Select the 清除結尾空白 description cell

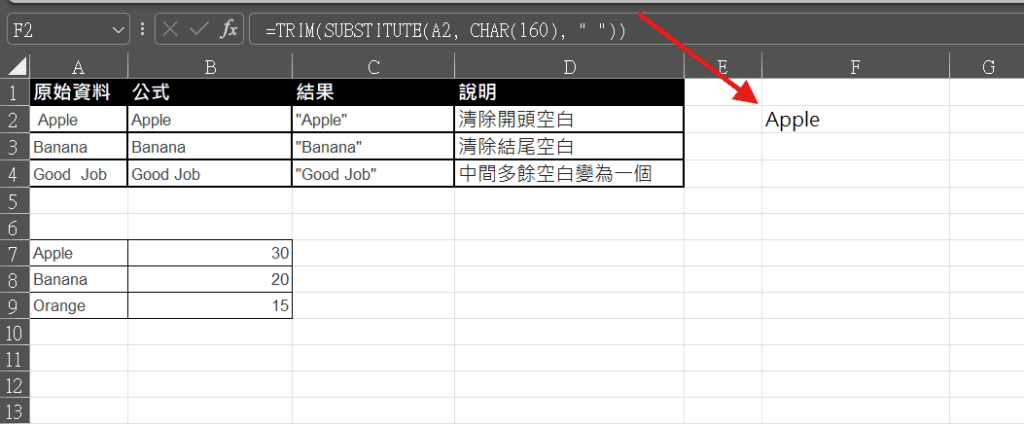568,147
